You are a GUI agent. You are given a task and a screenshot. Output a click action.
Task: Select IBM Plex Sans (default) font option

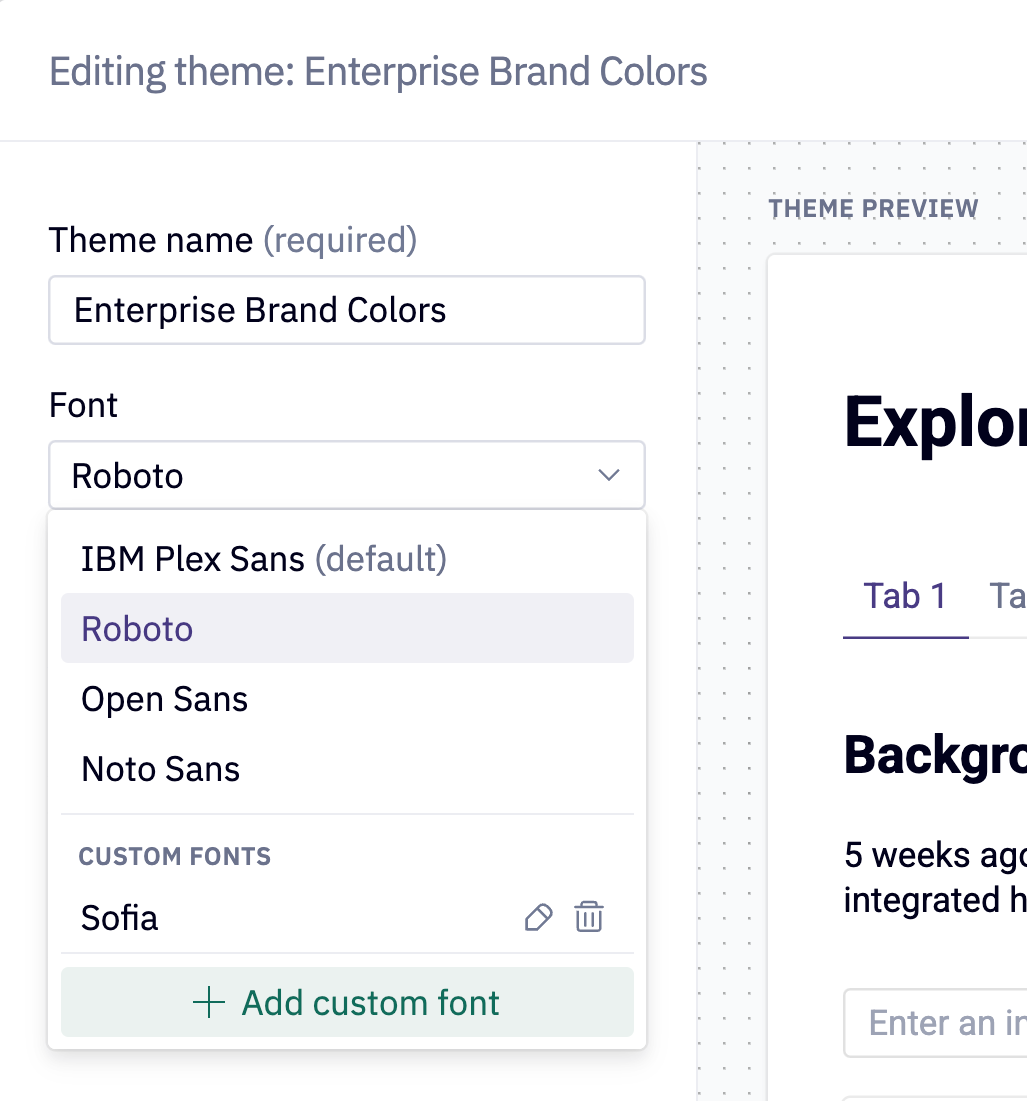(x=263, y=559)
